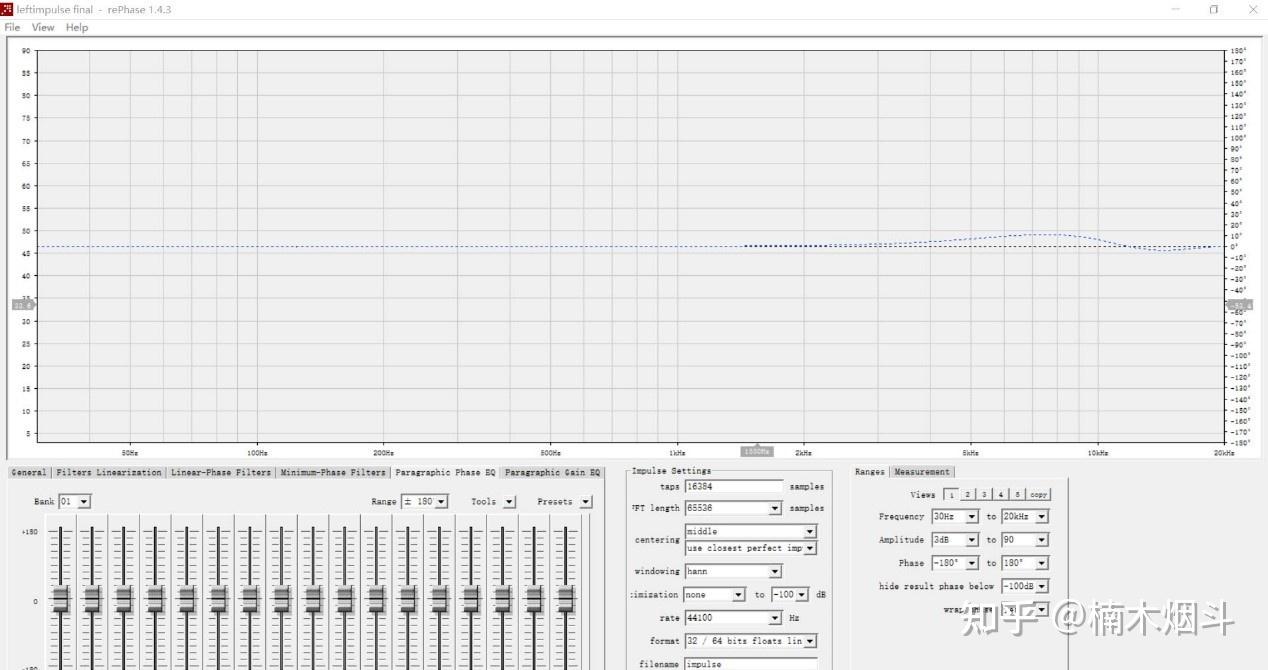Open the Tools dropdown
The width and height of the screenshot is (1268, 670).
coord(509,501)
